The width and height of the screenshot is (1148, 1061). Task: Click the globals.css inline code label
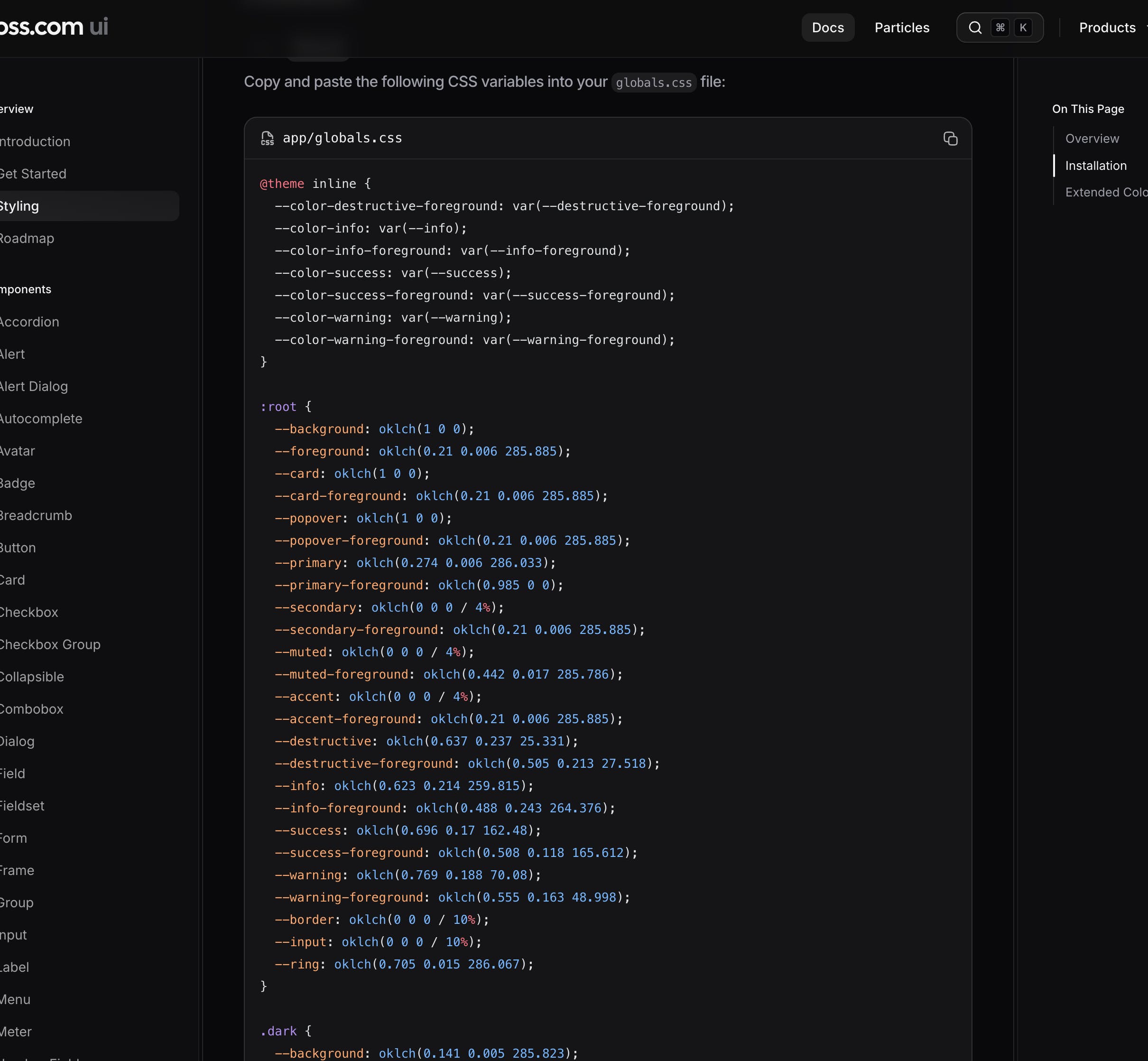pyautogui.click(x=653, y=83)
